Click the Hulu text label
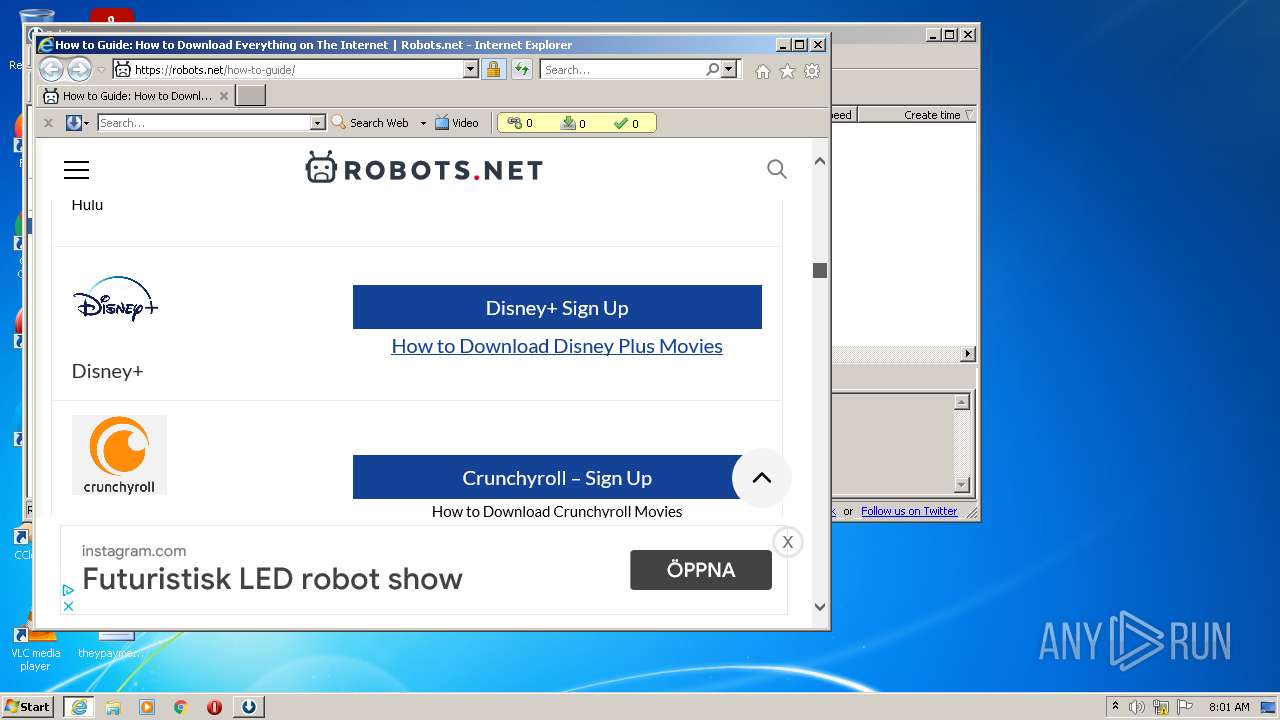This screenshot has height=720, width=1280. tap(87, 204)
